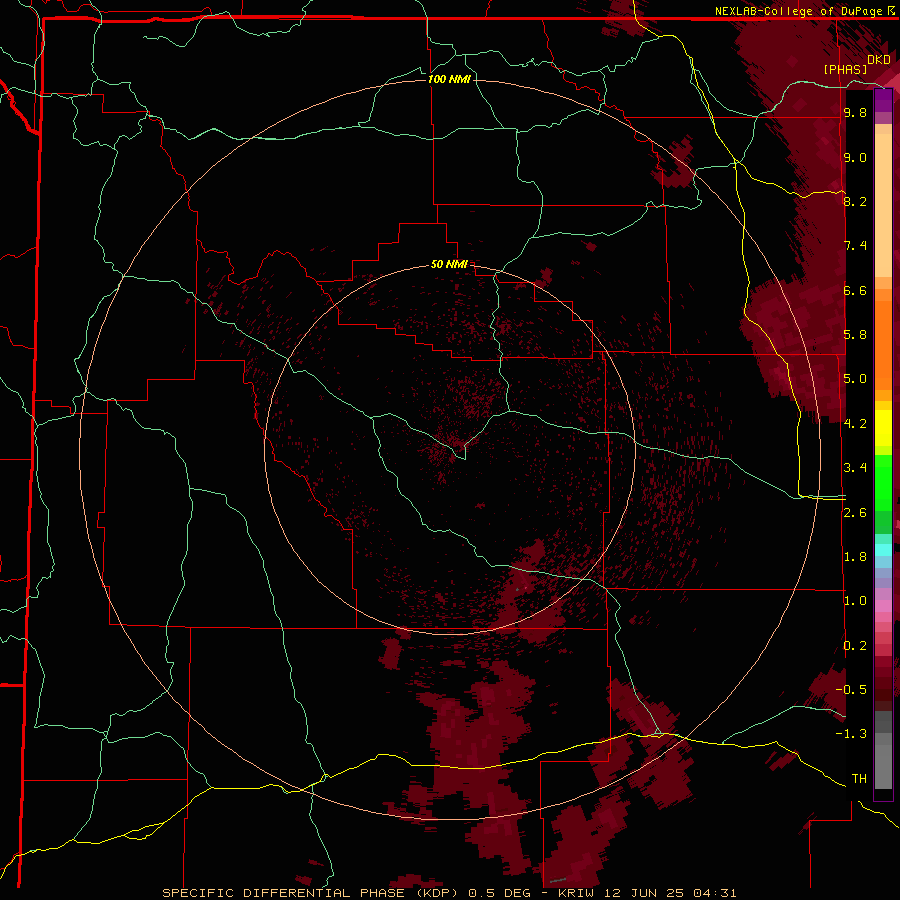Pick the bright orange band of the color bar
Screen dimensions: 900x900
click(883, 345)
